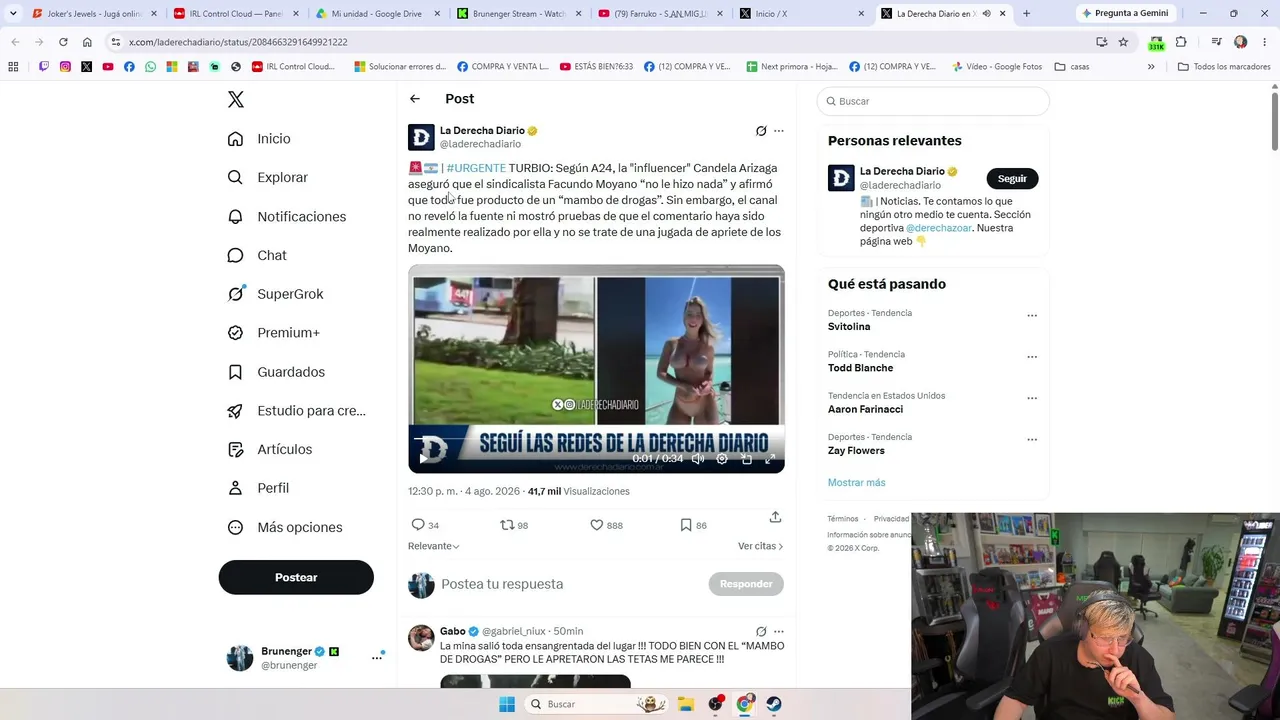This screenshot has width=1280, height=720.
Task: Reload the page
Action: [x=63, y=42]
